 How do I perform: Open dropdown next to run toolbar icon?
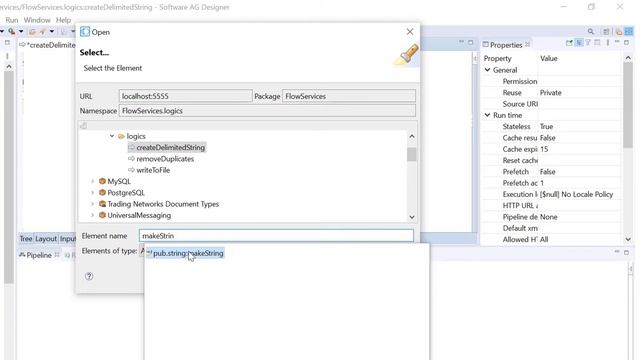[21, 31]
